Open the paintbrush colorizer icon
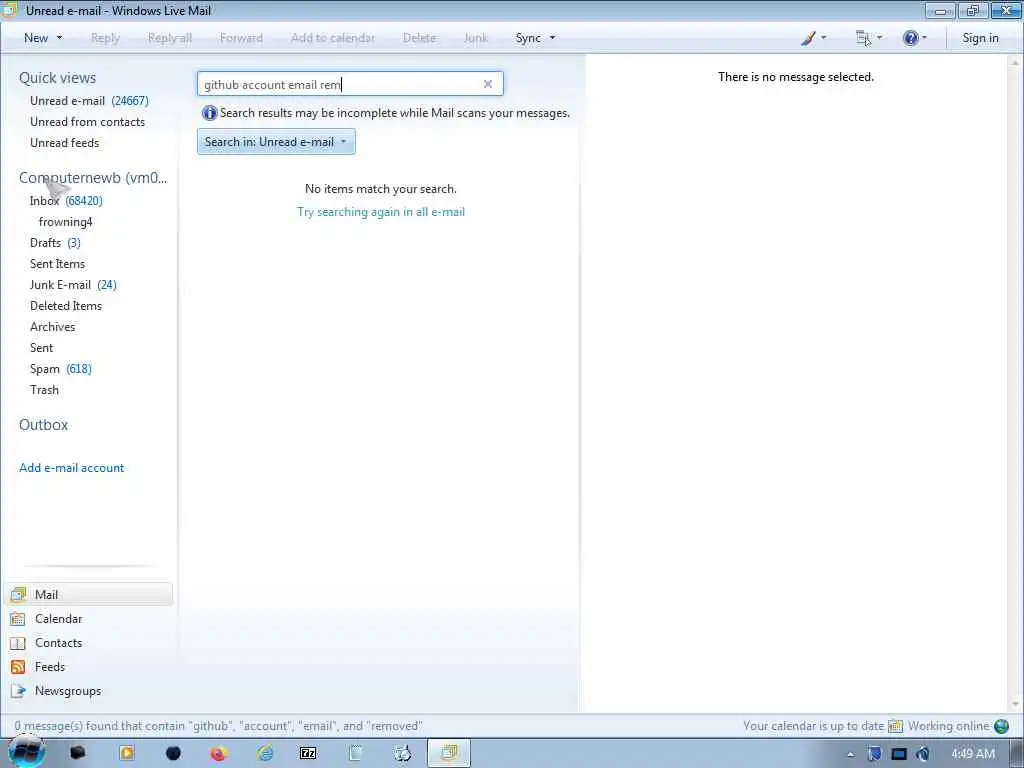 point(808,38)
